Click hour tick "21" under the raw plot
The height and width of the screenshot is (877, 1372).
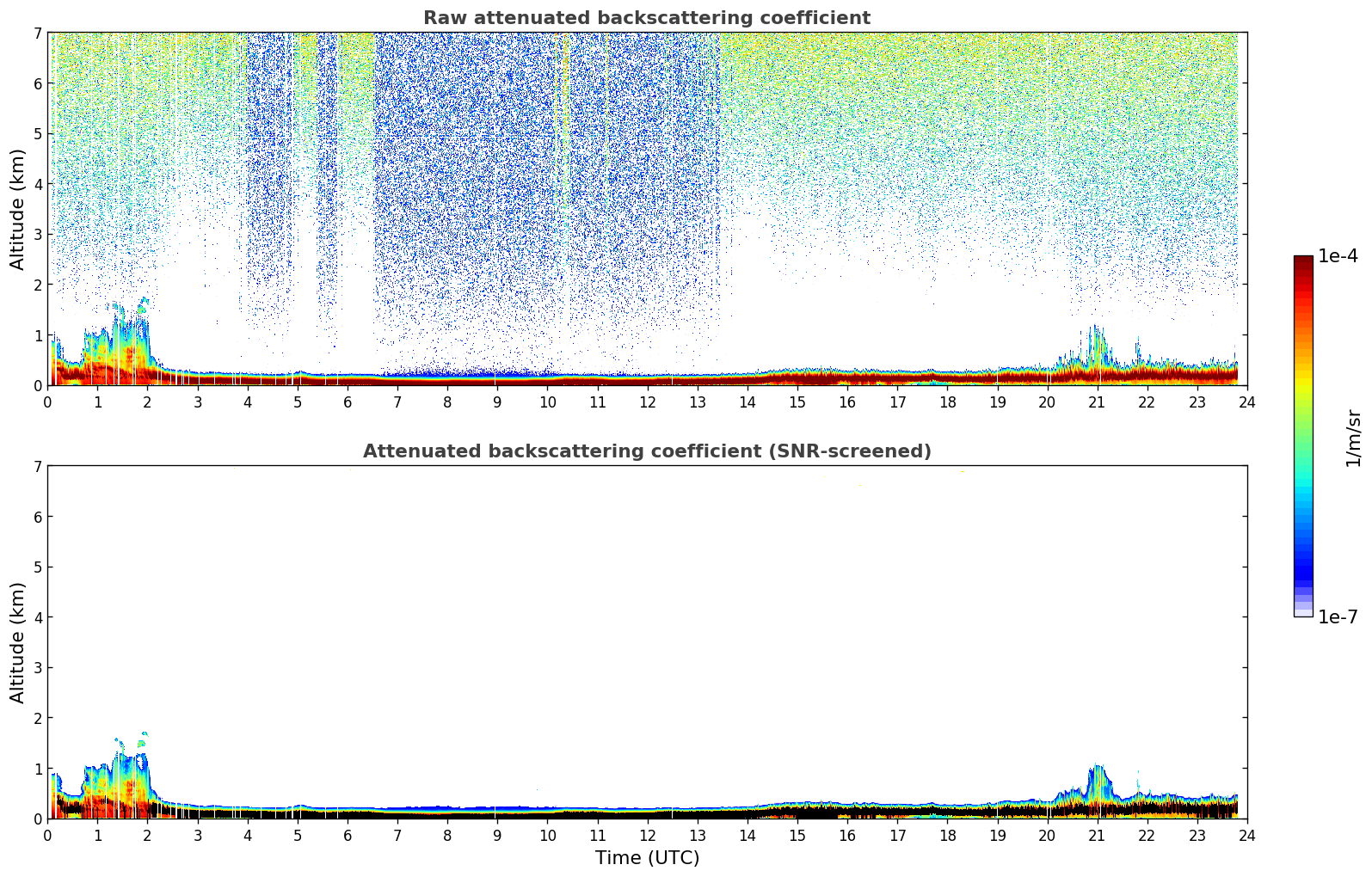pyautogui.click(x=1097, y=402)
